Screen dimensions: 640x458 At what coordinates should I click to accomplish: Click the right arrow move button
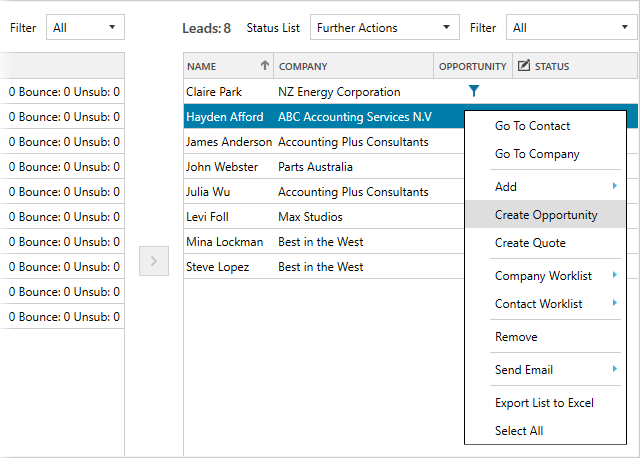tap(153, 261)
